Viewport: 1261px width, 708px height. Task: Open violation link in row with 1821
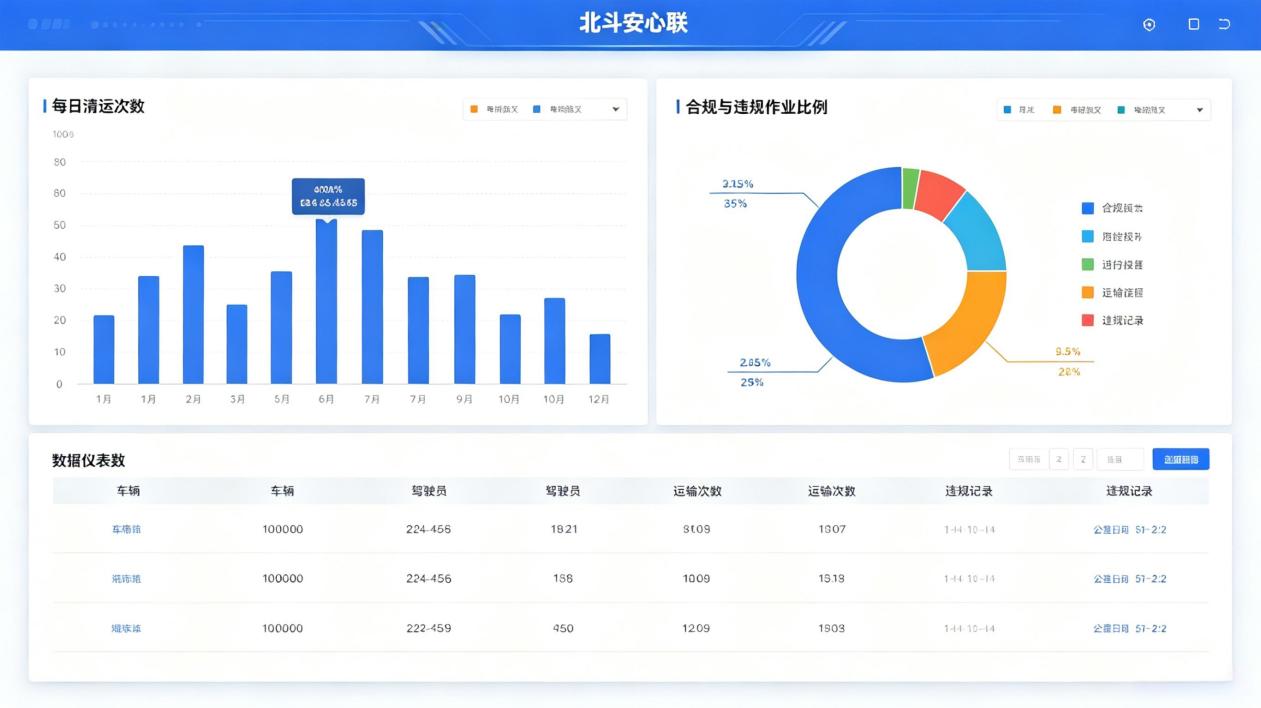1129,529
